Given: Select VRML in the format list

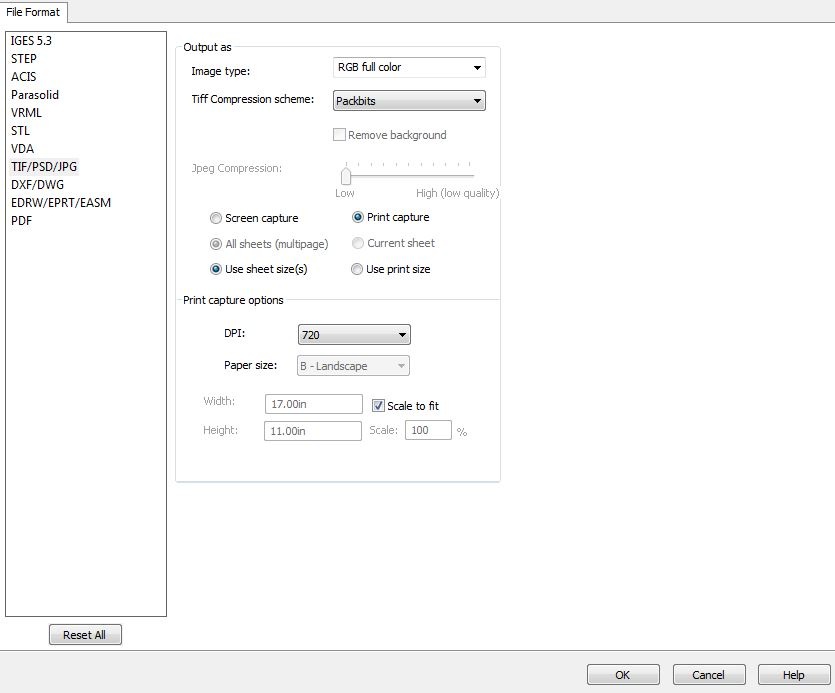Looking at the screenshot, I should [26, 113].
